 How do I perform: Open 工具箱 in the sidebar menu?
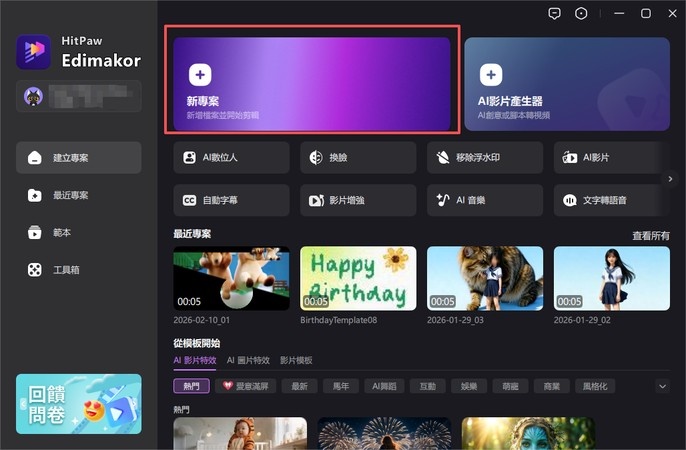pyautogui.click(x=79, y=270)
